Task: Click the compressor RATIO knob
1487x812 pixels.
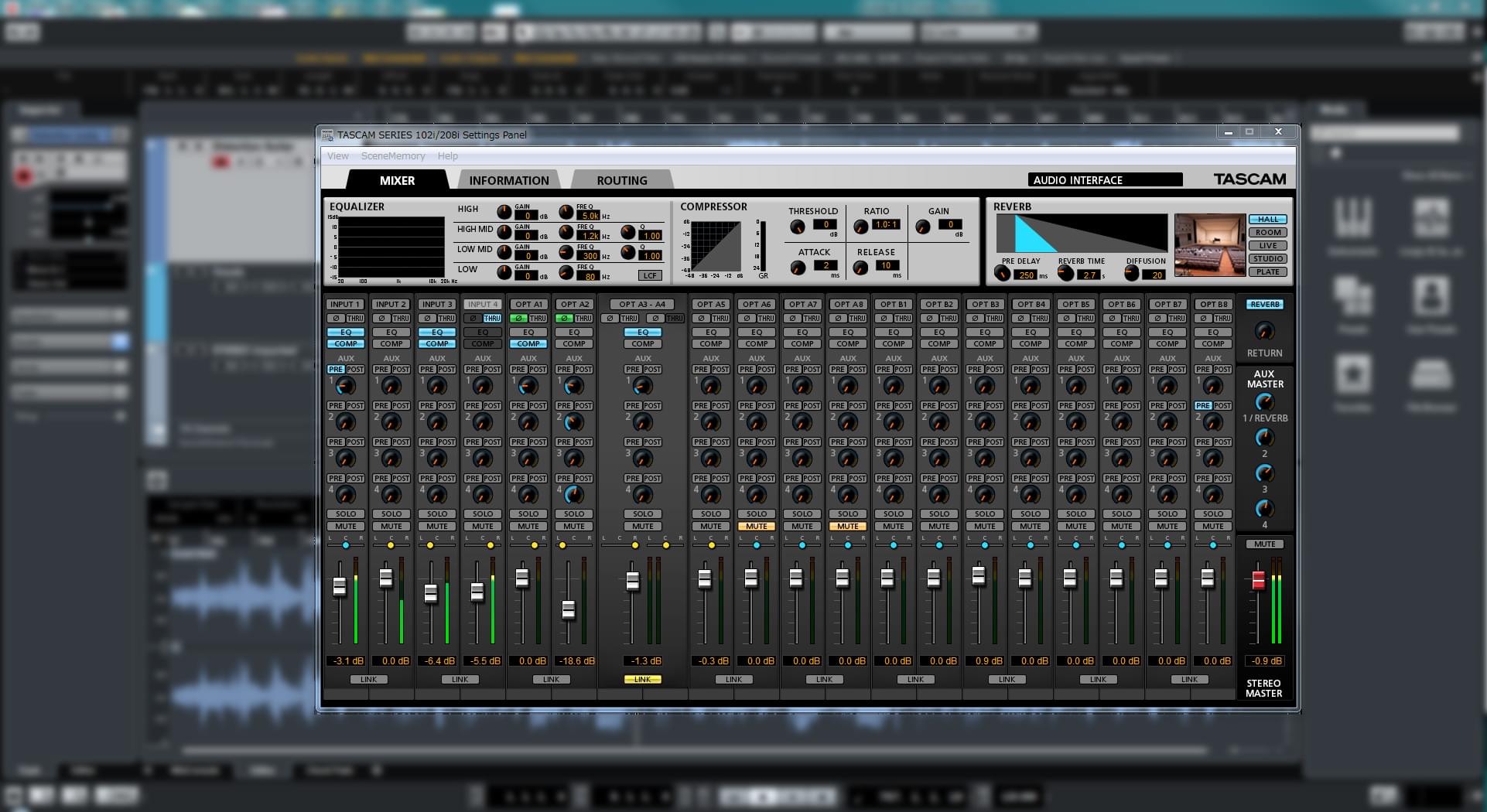Action: pos(860,227)
